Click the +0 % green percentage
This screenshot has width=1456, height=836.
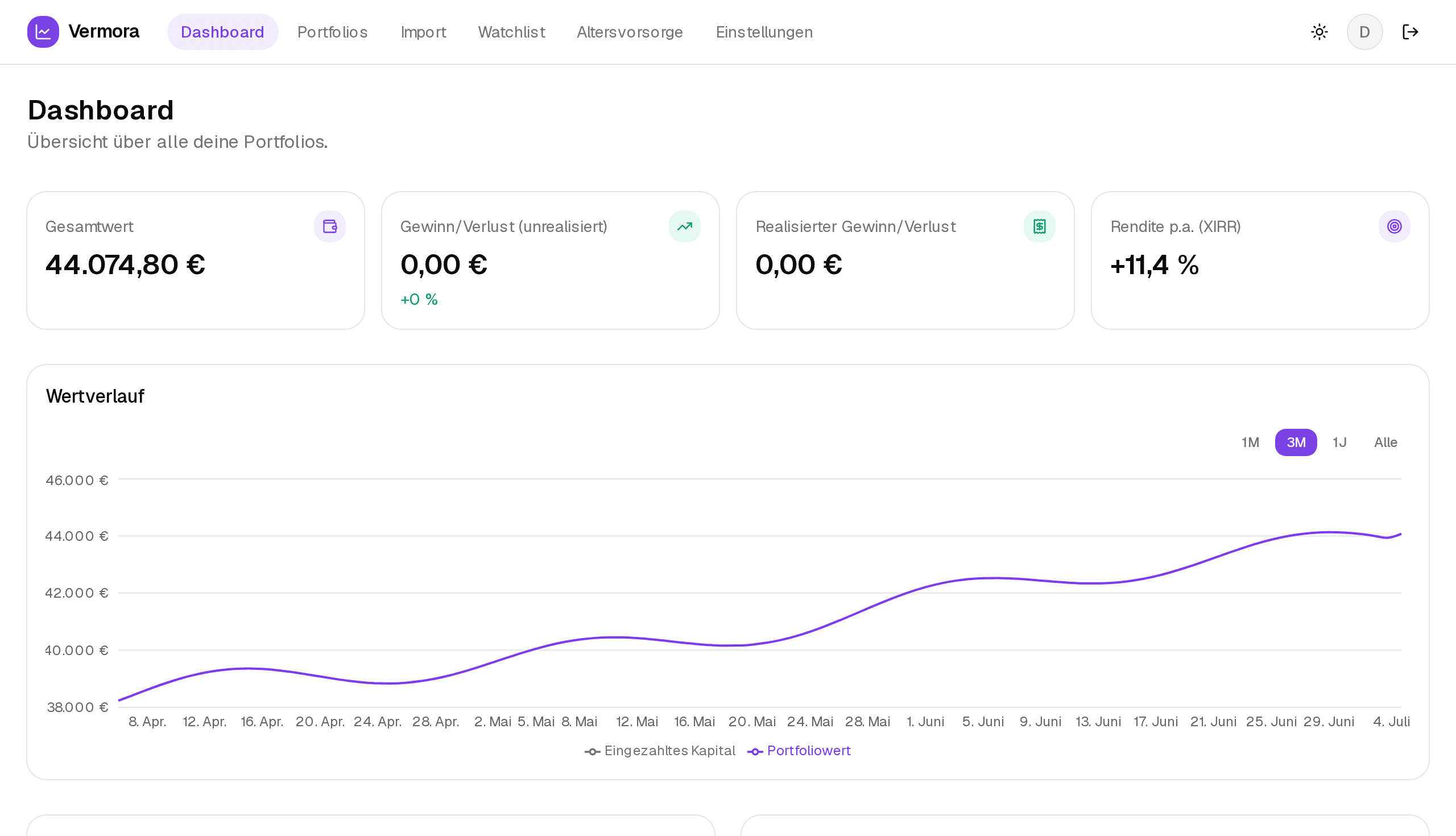419,299
